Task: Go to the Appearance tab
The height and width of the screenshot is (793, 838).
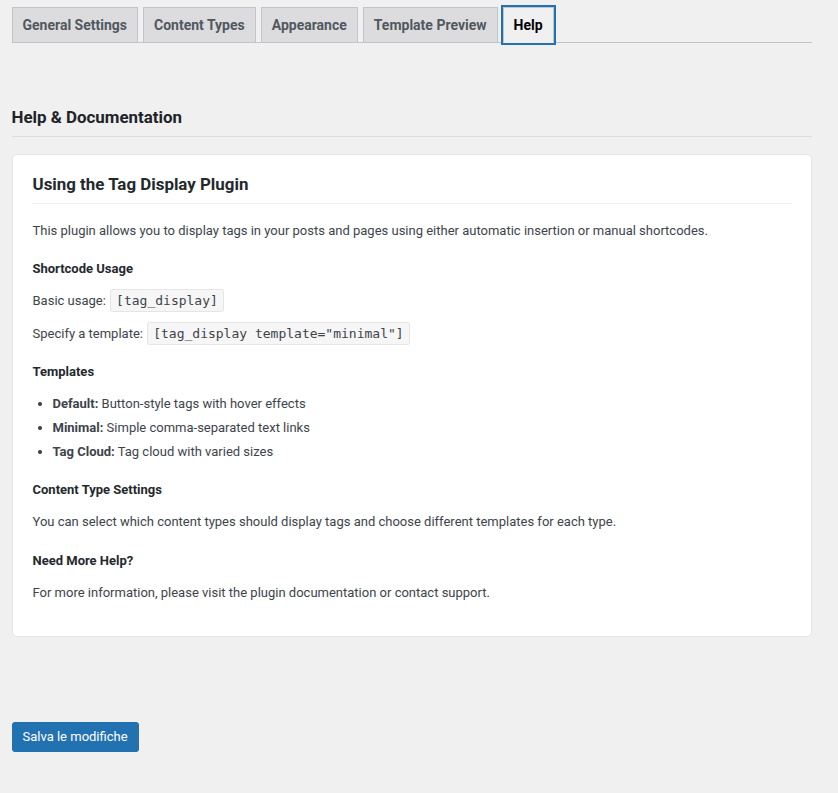Action: 309,25
